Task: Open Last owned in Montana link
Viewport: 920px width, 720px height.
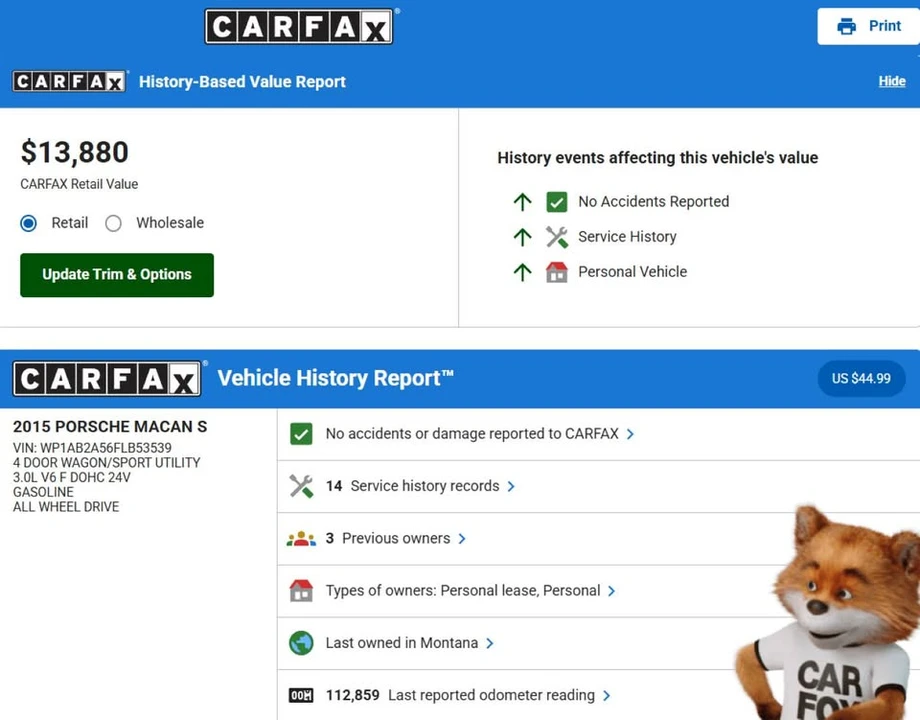Action: pyautogui.click(x=402, y=643)
